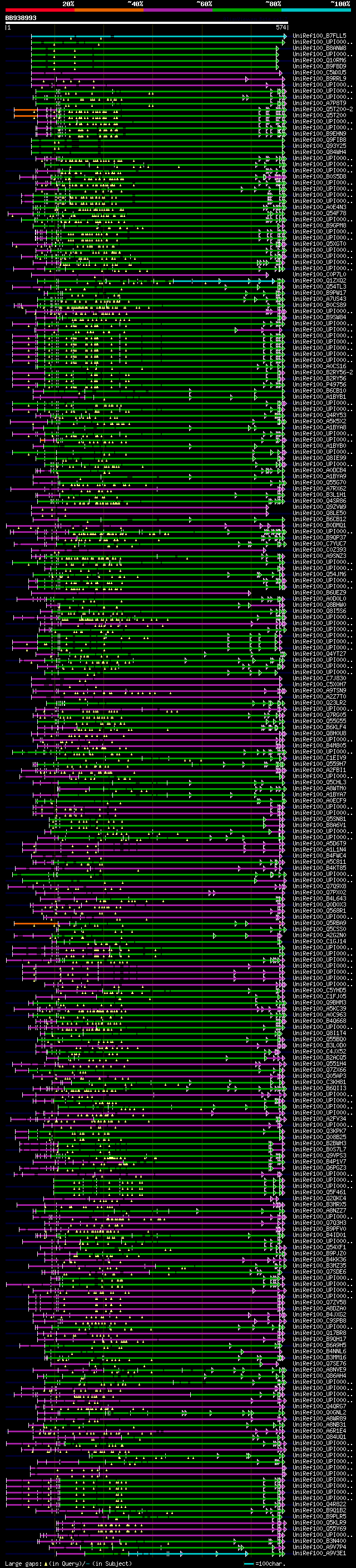This screenshot has height=1568, width=356.
Task: Open hit UniRef100_B8ANW8
Action: [x=319, y=48]
